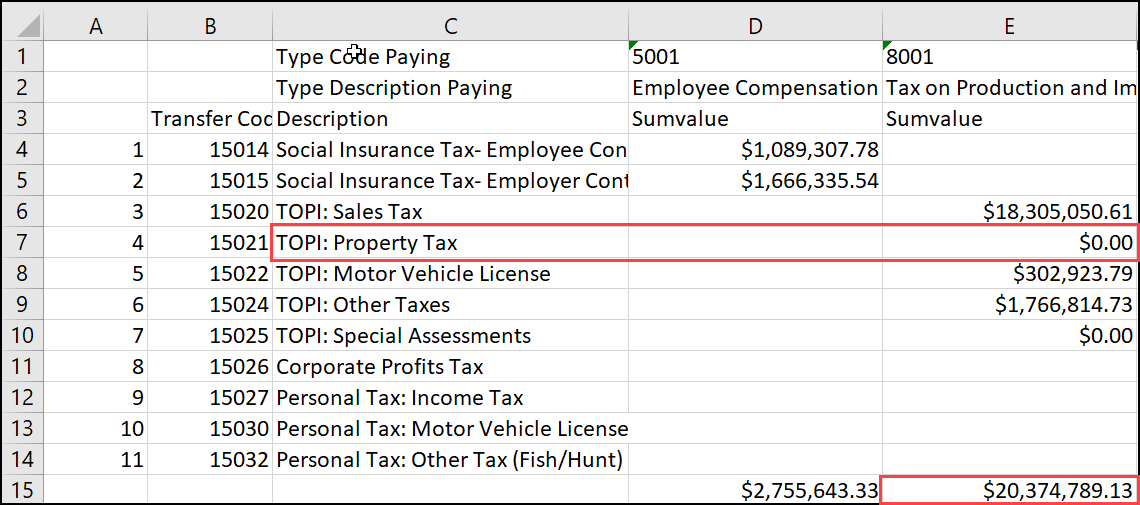Select the $302,923.79 value
Image resolution: width=1140 pixels, height=505 pixels.
click(1009, 274)
